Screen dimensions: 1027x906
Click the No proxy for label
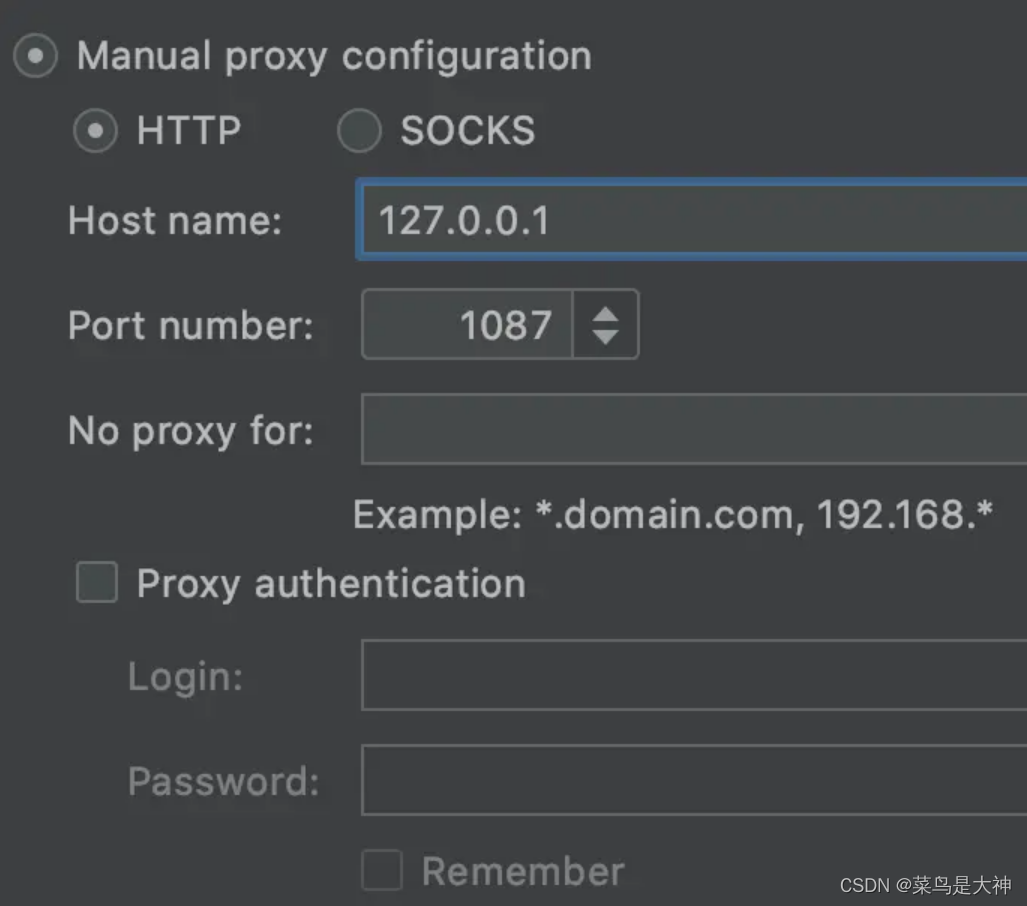190,431
